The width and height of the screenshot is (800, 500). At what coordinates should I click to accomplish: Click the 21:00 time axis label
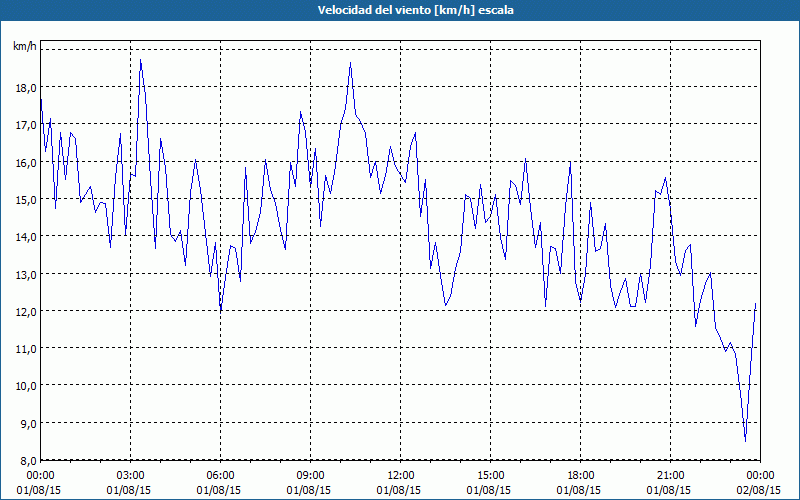click(x=670, y=476)
